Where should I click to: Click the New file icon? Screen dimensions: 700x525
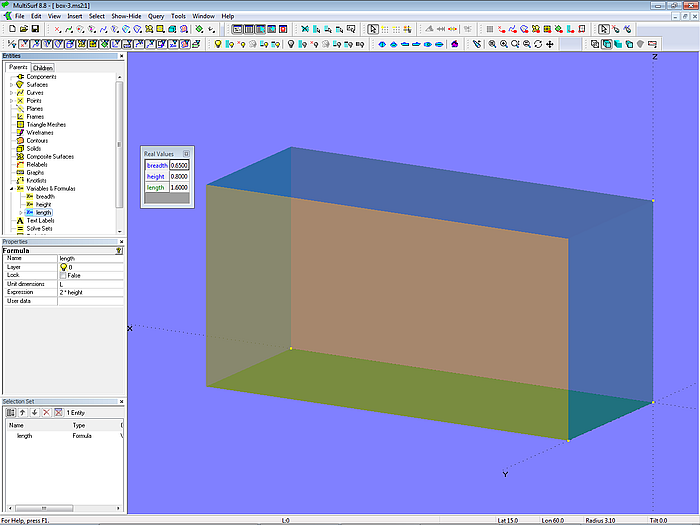point(10,29)
